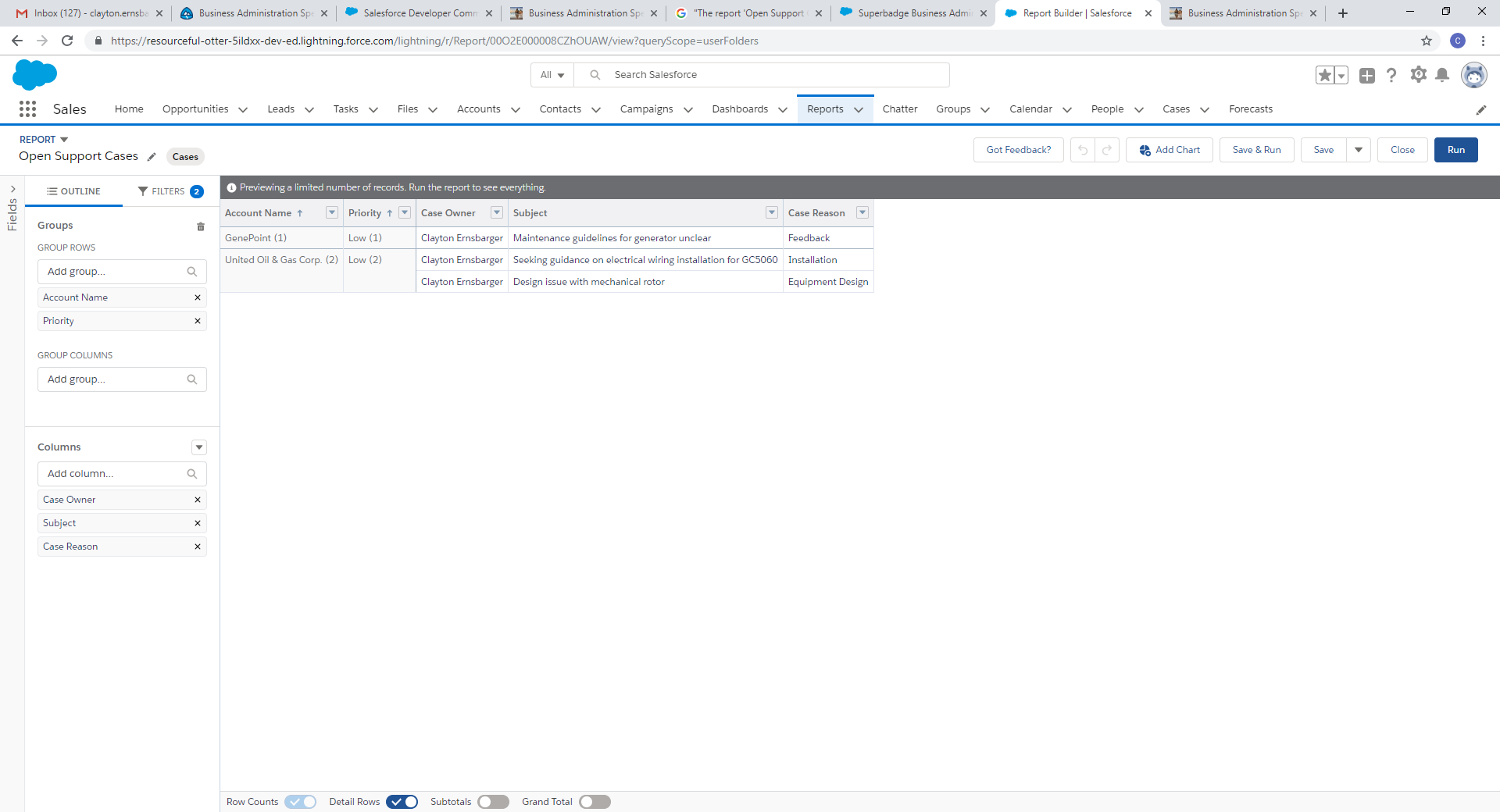Click the Save button
Viewport: 1500px width, 812px height.
pos(1323,150)
